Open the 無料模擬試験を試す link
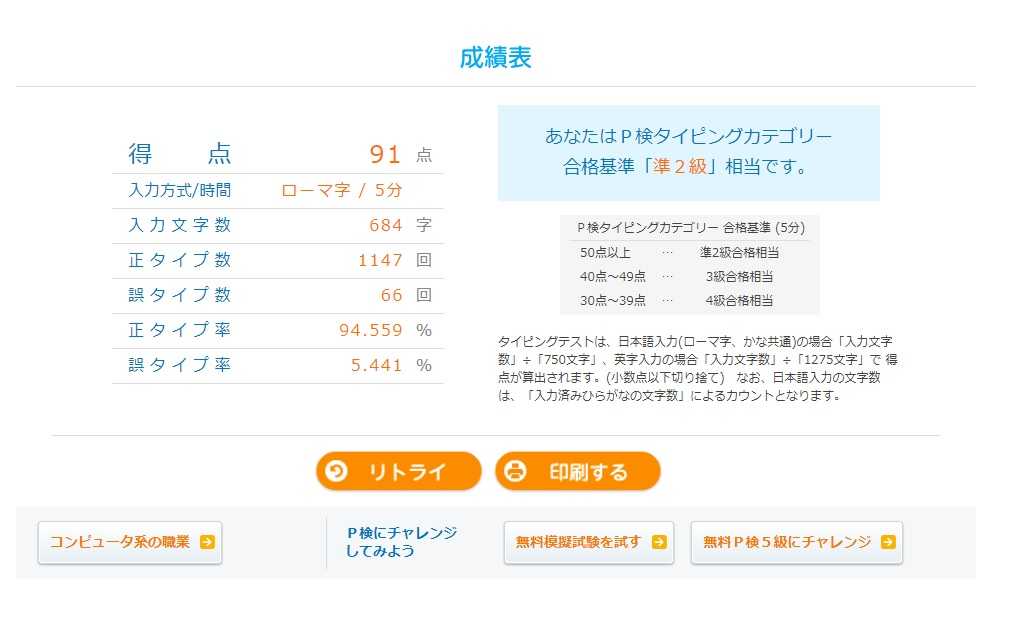Image resolution: width=1033 pixels, height=641 pixels. [x=589, y=542]
